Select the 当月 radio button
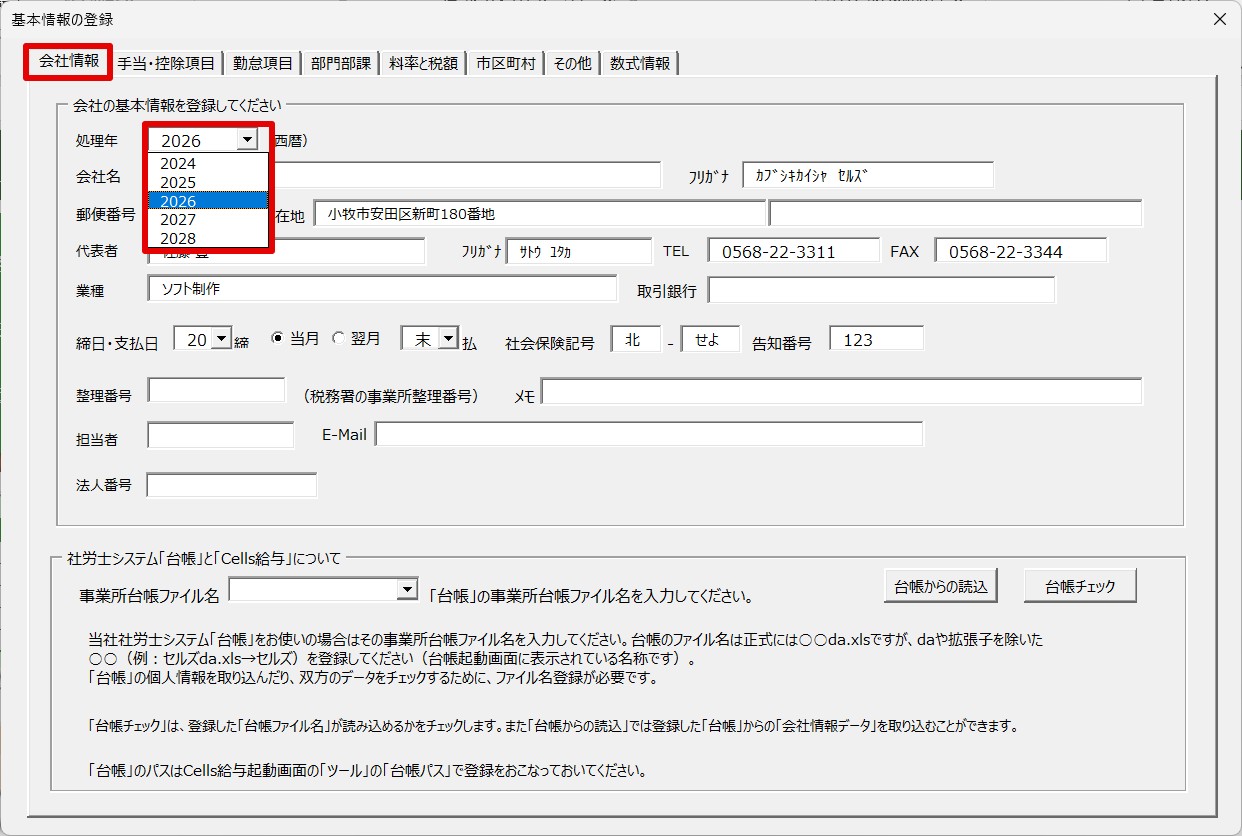Viewport: 1242px width, 836px height. click(x=278, y=339)
